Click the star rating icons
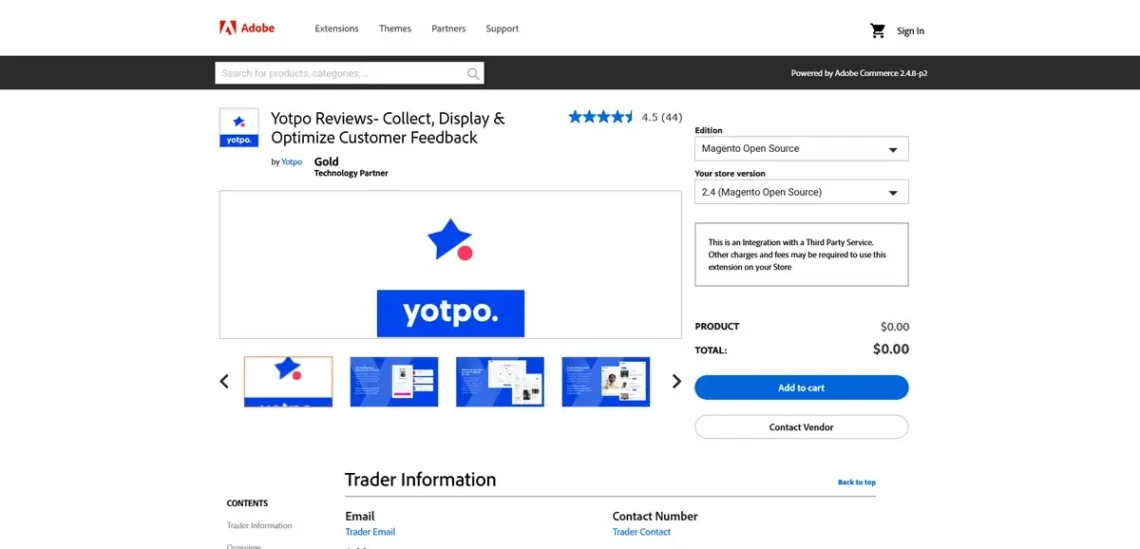 pos(601,117)
